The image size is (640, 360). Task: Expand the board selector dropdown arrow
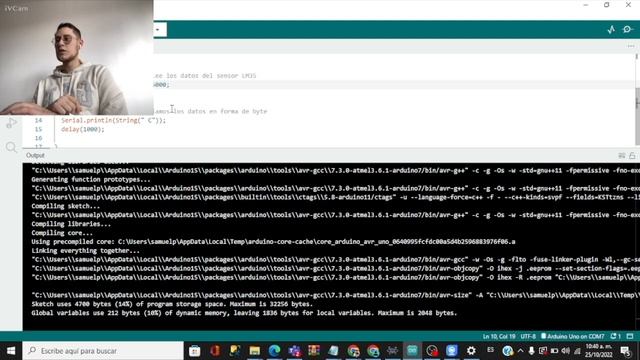(158, 29)
